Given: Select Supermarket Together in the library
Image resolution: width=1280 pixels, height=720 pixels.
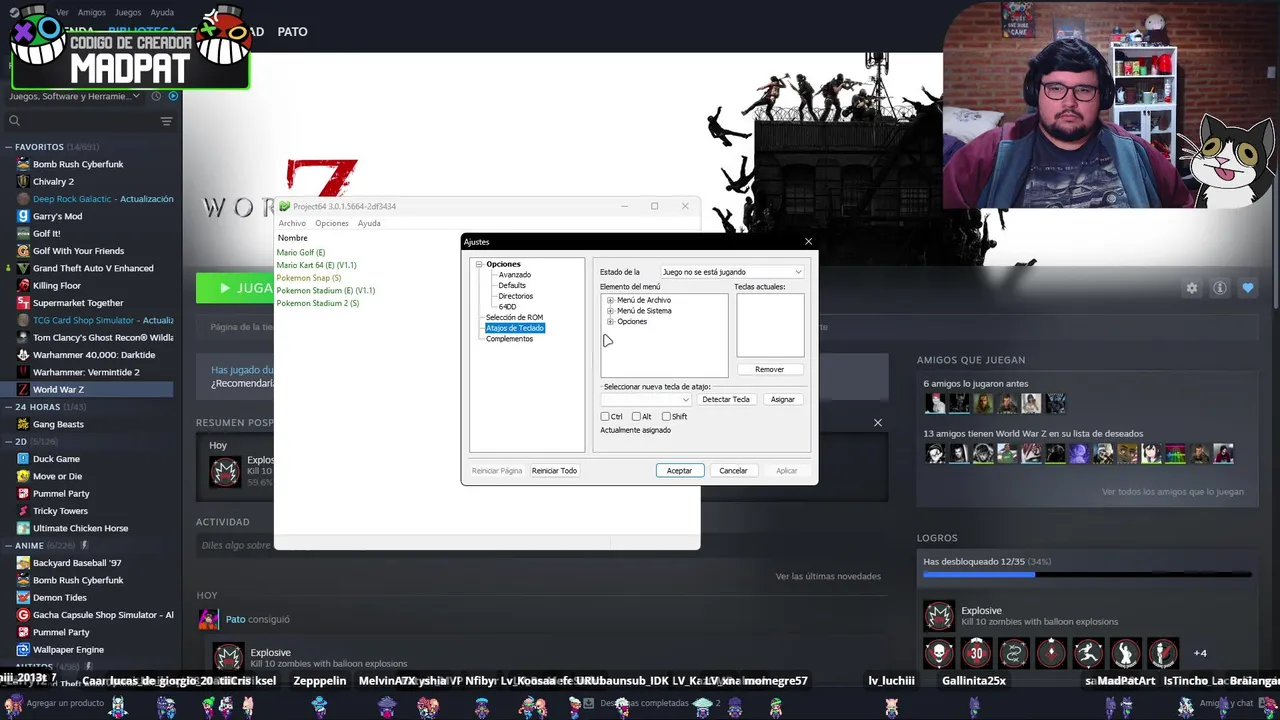Looking at the screenshot, I should coord(78,303).
